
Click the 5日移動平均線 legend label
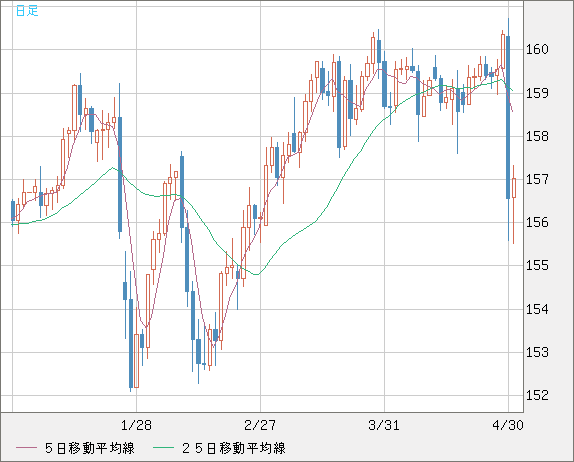[90, 448]
